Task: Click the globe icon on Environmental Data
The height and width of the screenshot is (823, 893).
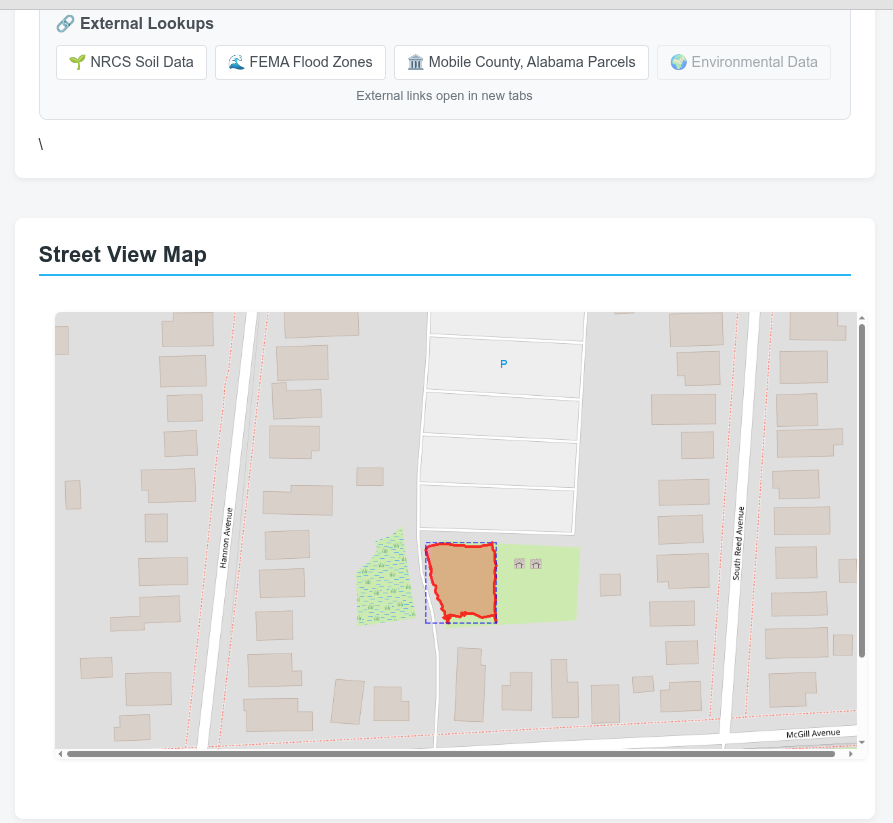Action: pos(678,62)
